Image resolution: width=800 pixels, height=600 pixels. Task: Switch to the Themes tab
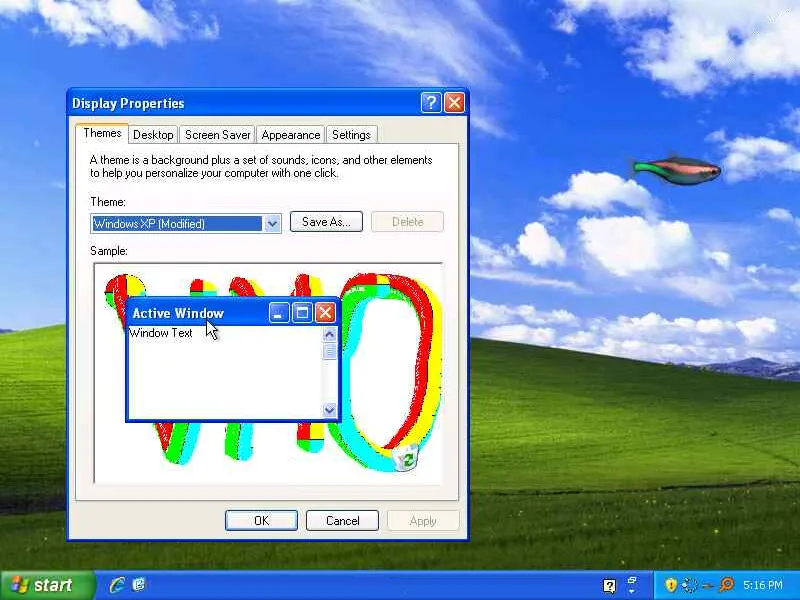point(102,134)
